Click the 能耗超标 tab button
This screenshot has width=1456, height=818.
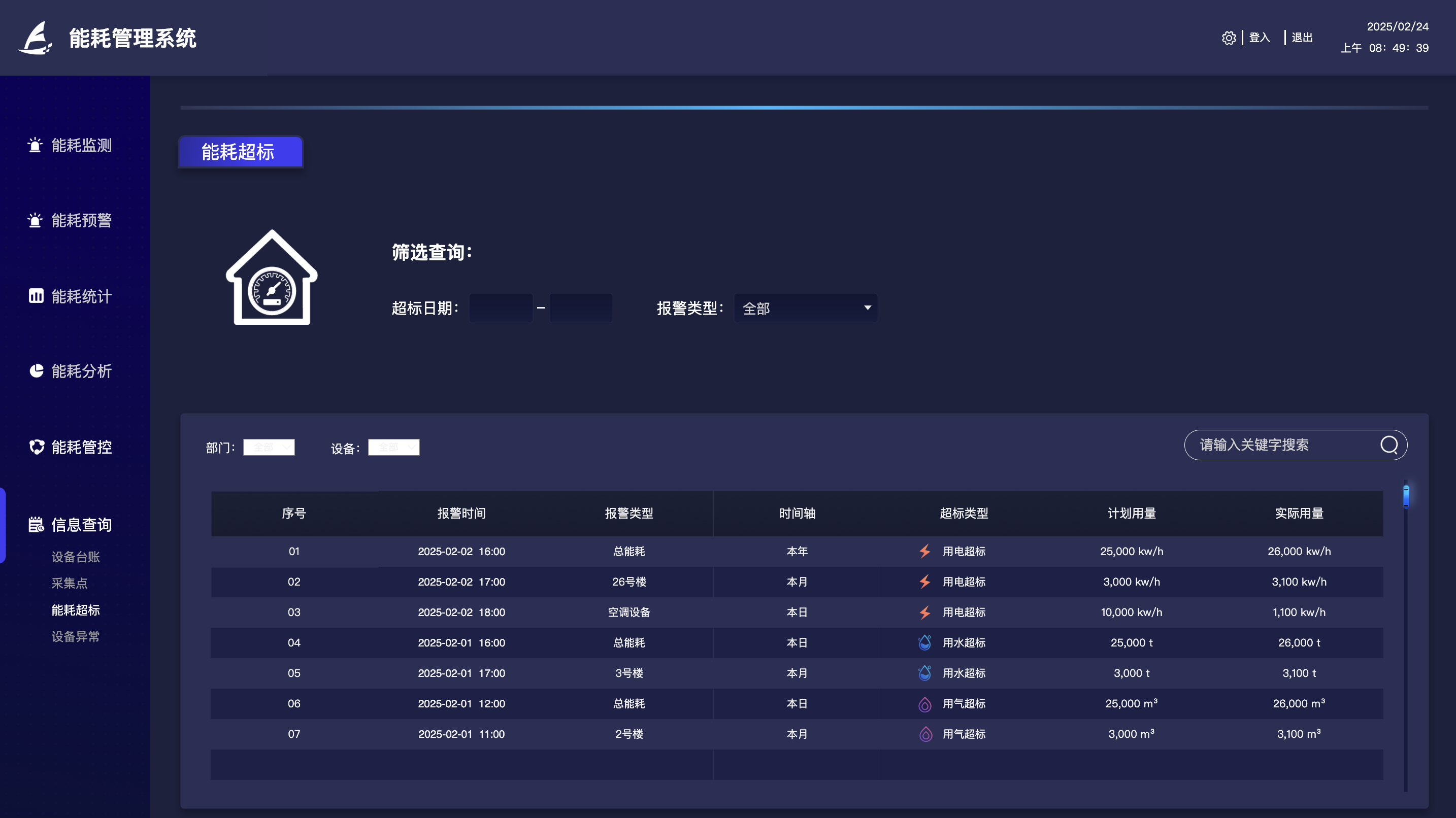point(241,152)
